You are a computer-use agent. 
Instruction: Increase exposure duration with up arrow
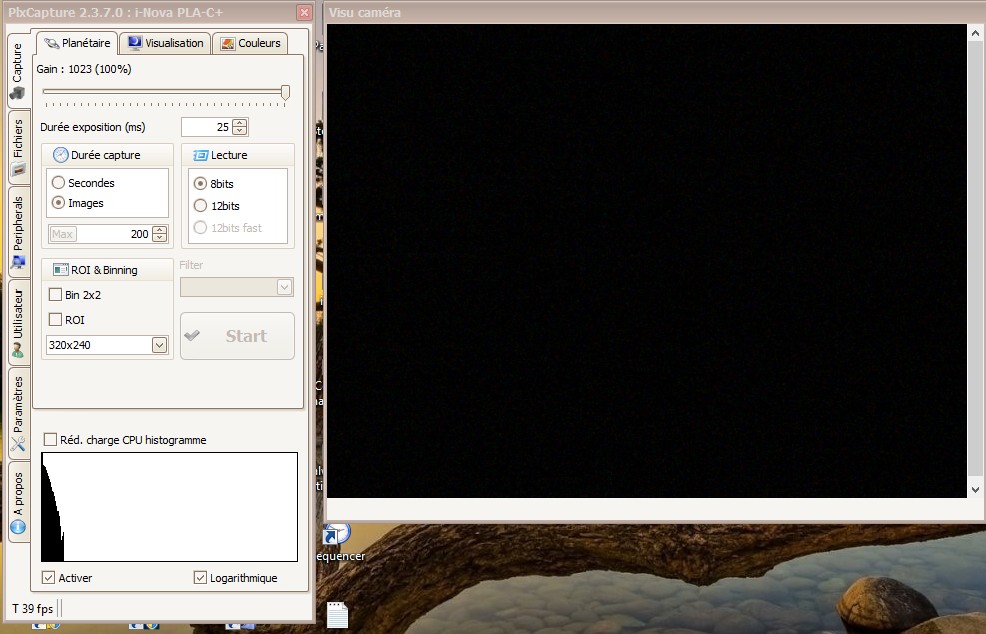coord(240,123)
